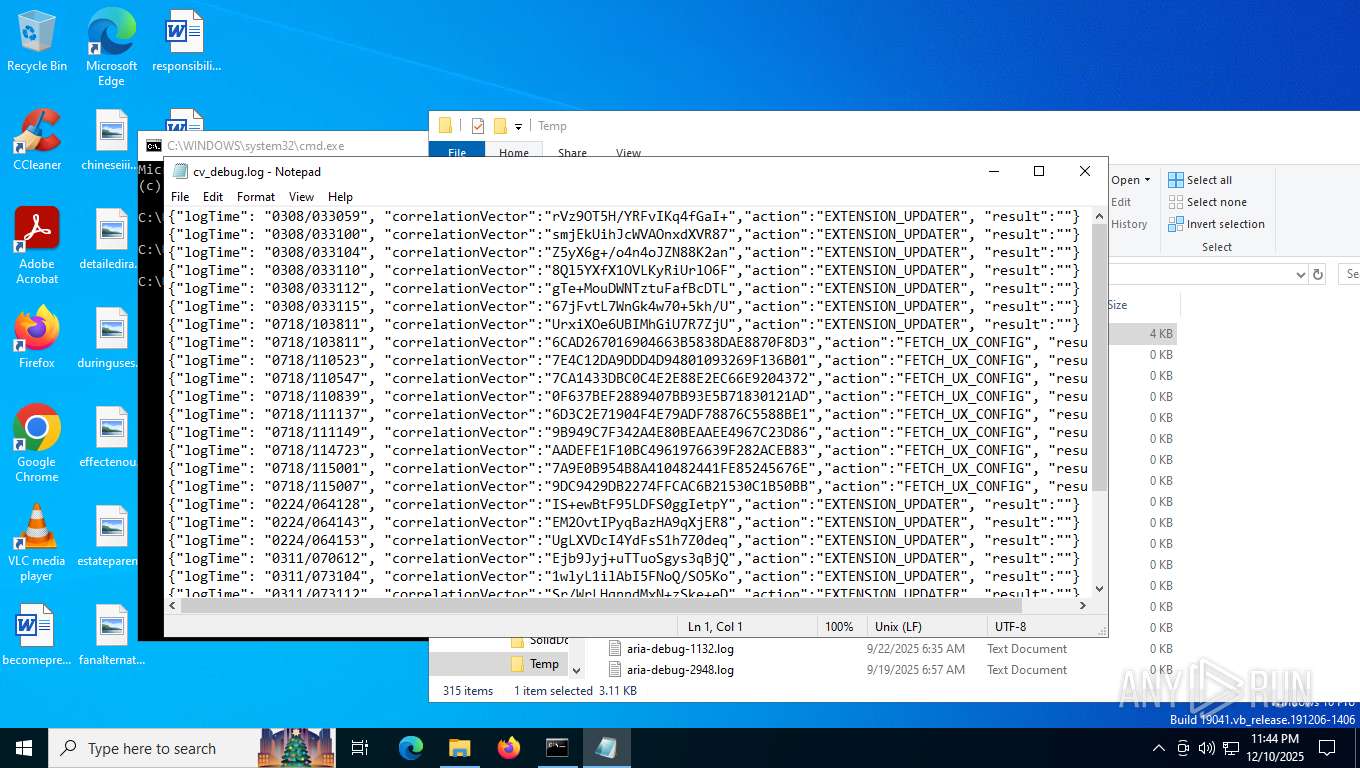
Task: Open the responsibili... Word document on desktop
Action: (x=185, y=40)
